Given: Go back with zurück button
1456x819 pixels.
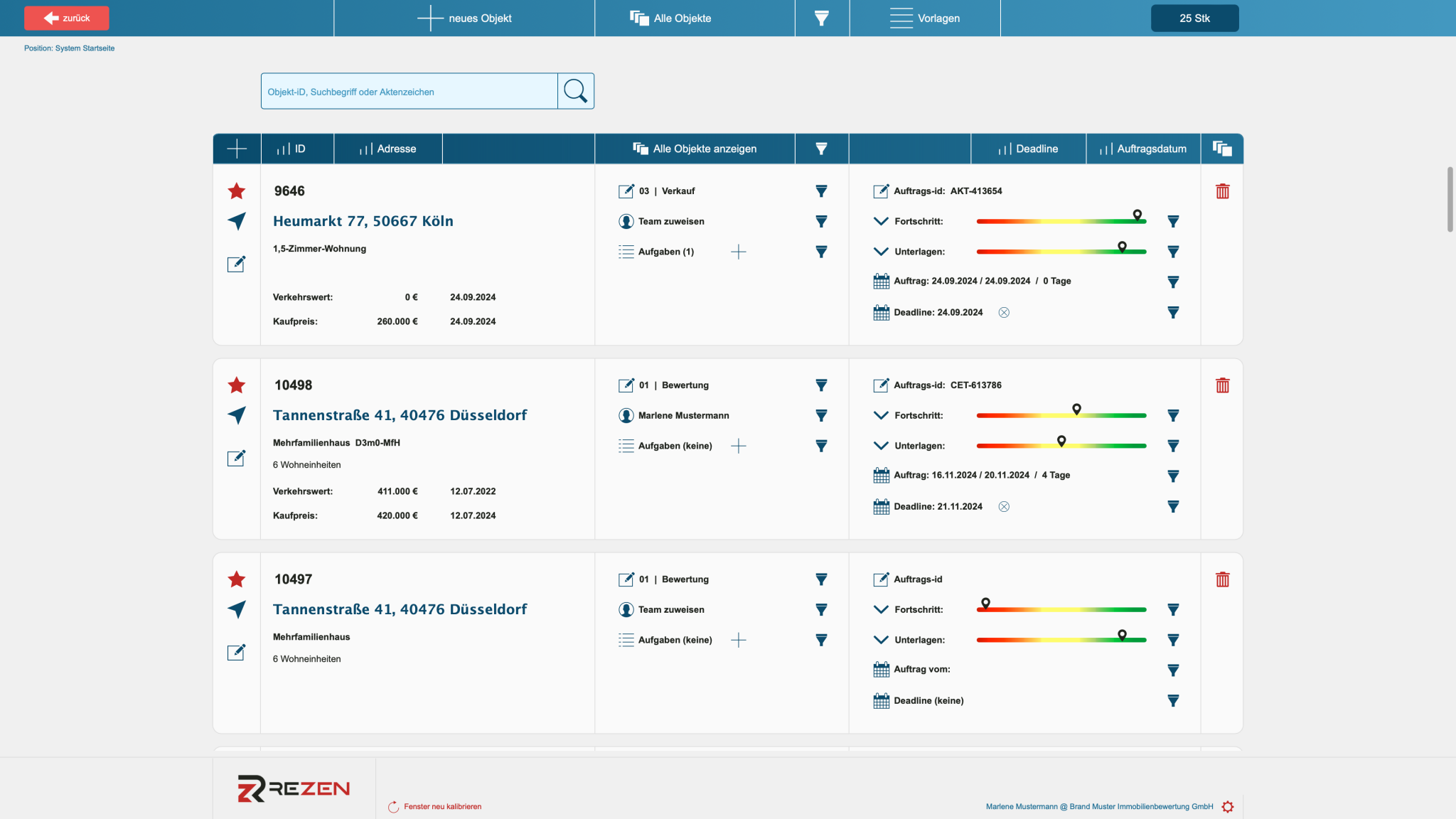Looking at the screenshot, I should [x=67, y=18].
